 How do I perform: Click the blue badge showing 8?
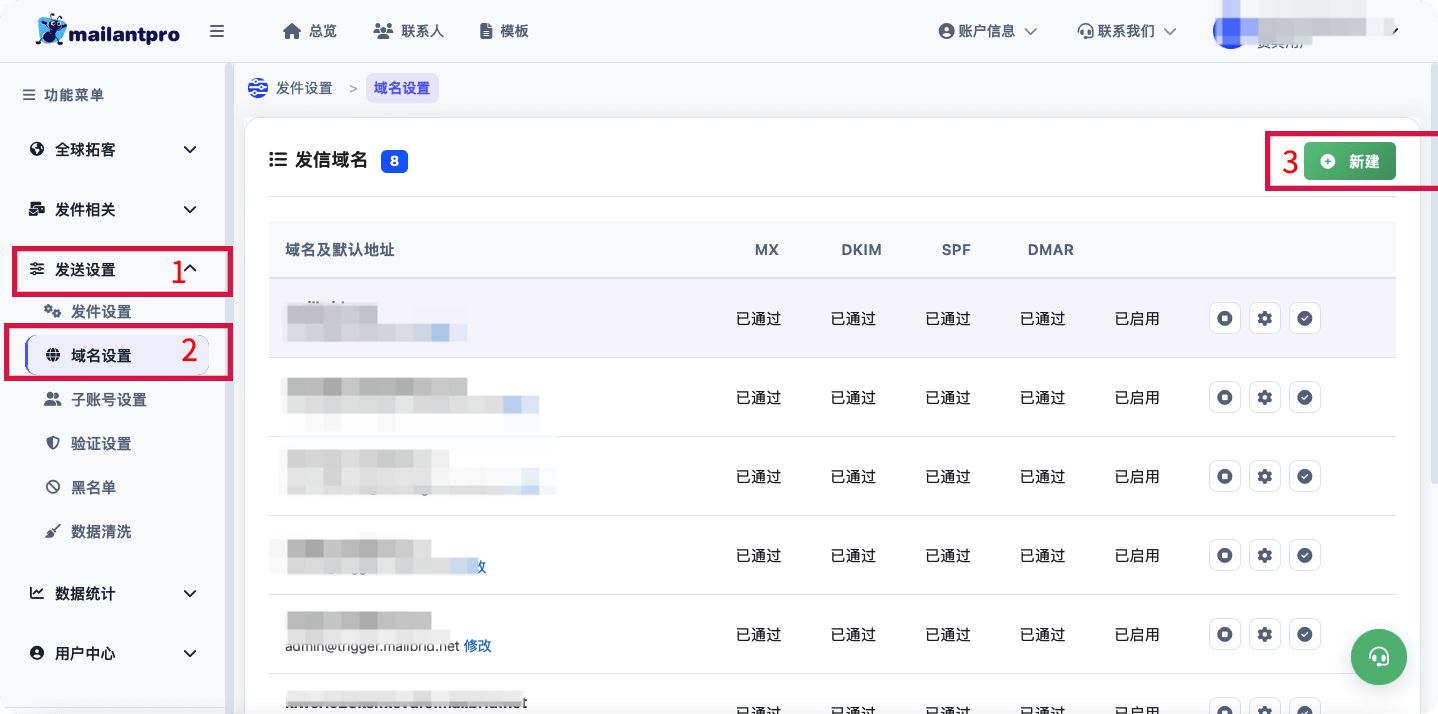click(x=394, y=161)
